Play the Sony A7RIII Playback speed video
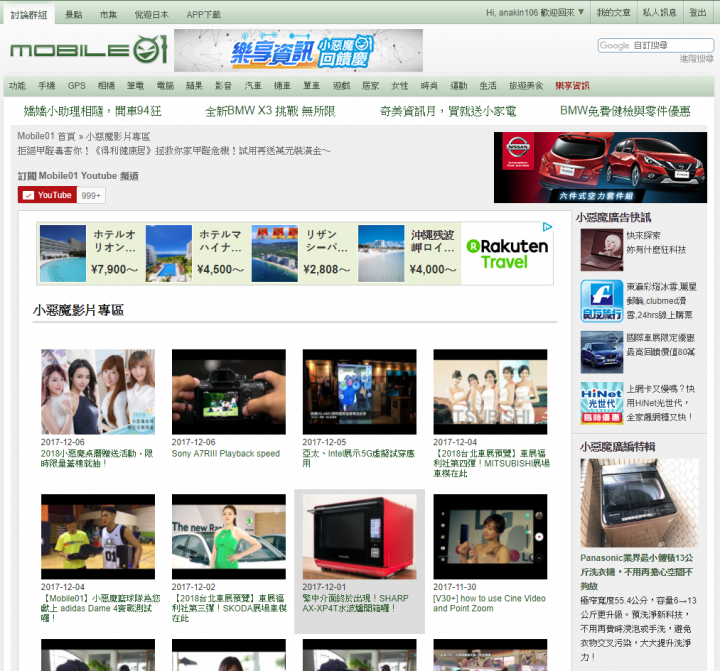720x671 pixels. pos(229,392)
